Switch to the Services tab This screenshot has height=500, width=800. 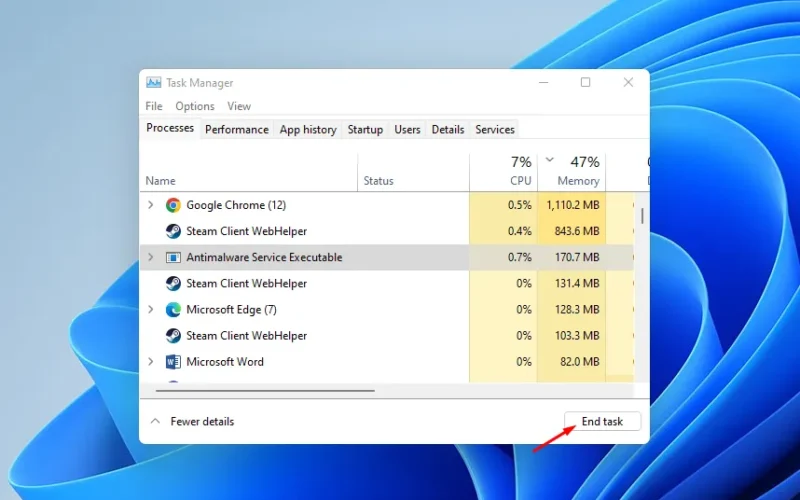pyautogui.click(x=495, y=130)
